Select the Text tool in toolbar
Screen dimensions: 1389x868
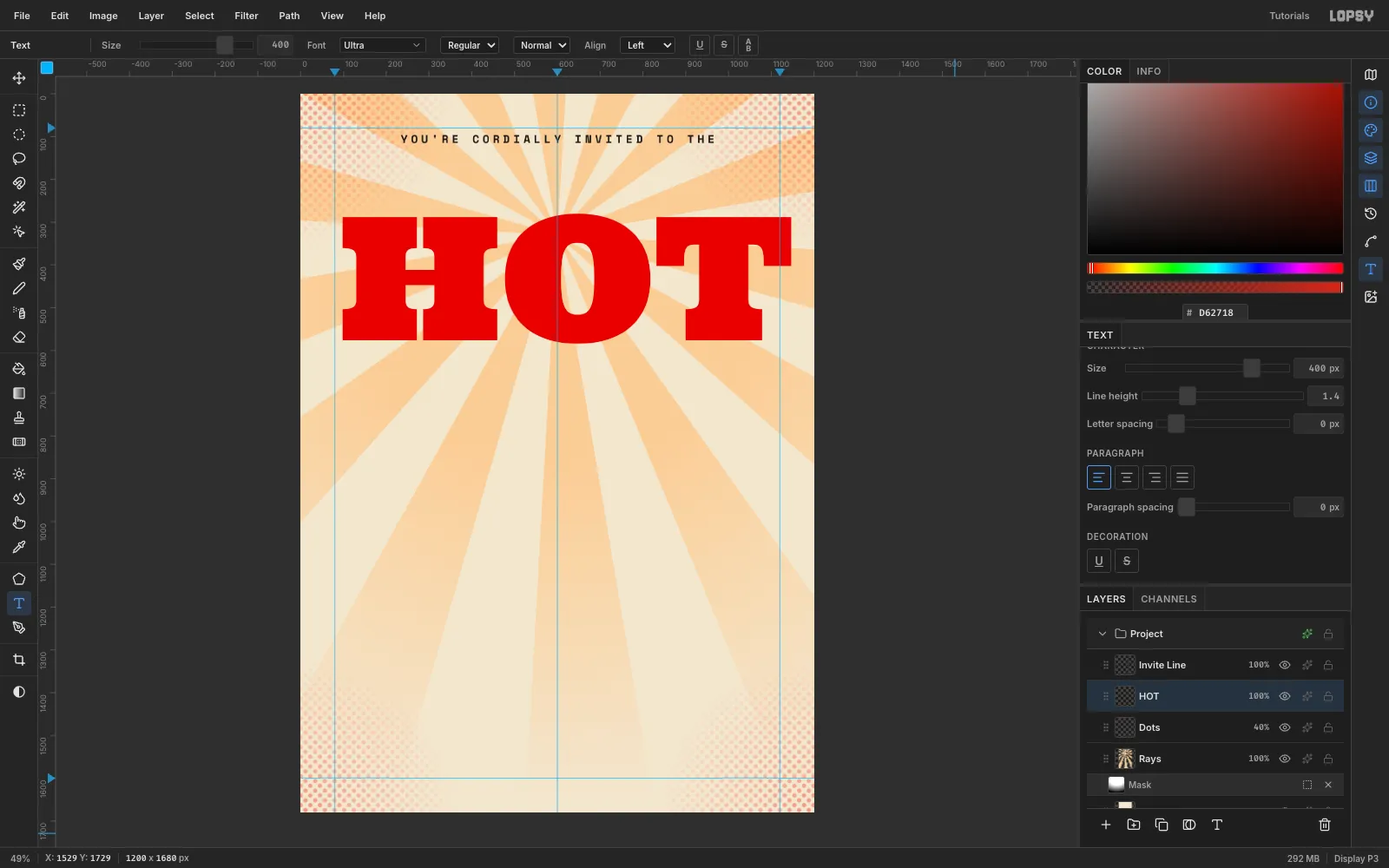point(19,603)
